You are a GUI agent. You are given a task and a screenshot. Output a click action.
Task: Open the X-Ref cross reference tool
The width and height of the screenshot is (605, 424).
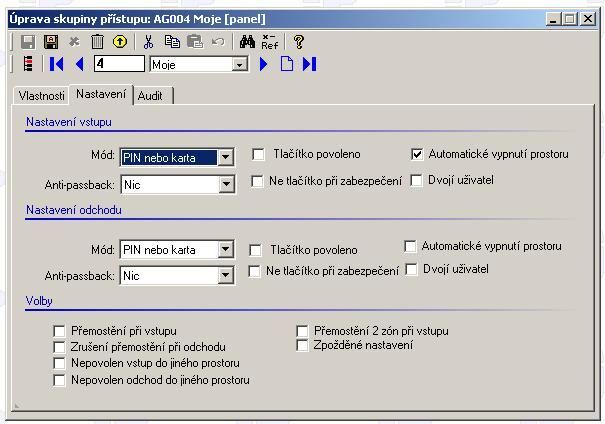(x=269, y=42)
